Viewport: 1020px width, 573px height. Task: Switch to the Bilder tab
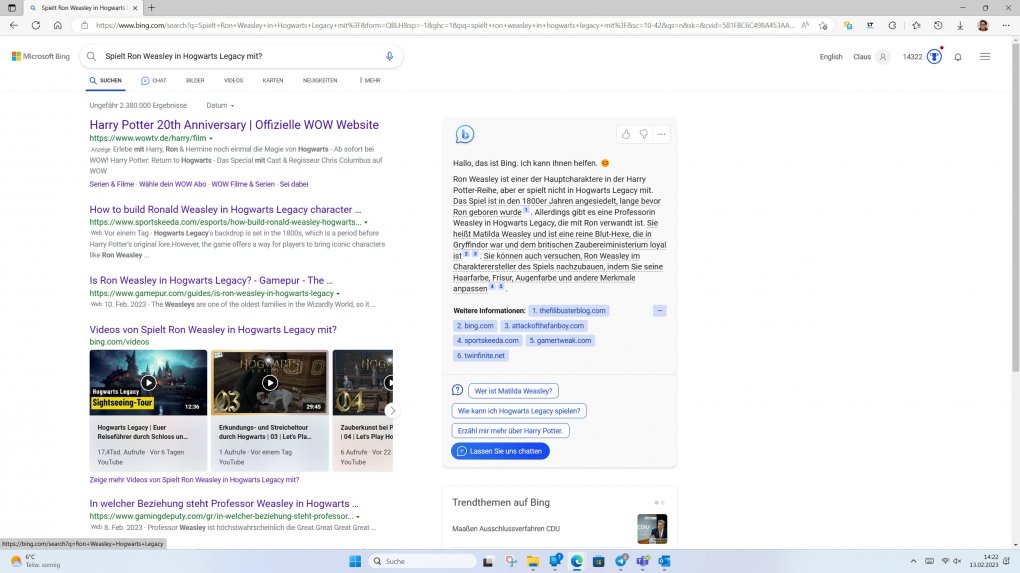195,81
